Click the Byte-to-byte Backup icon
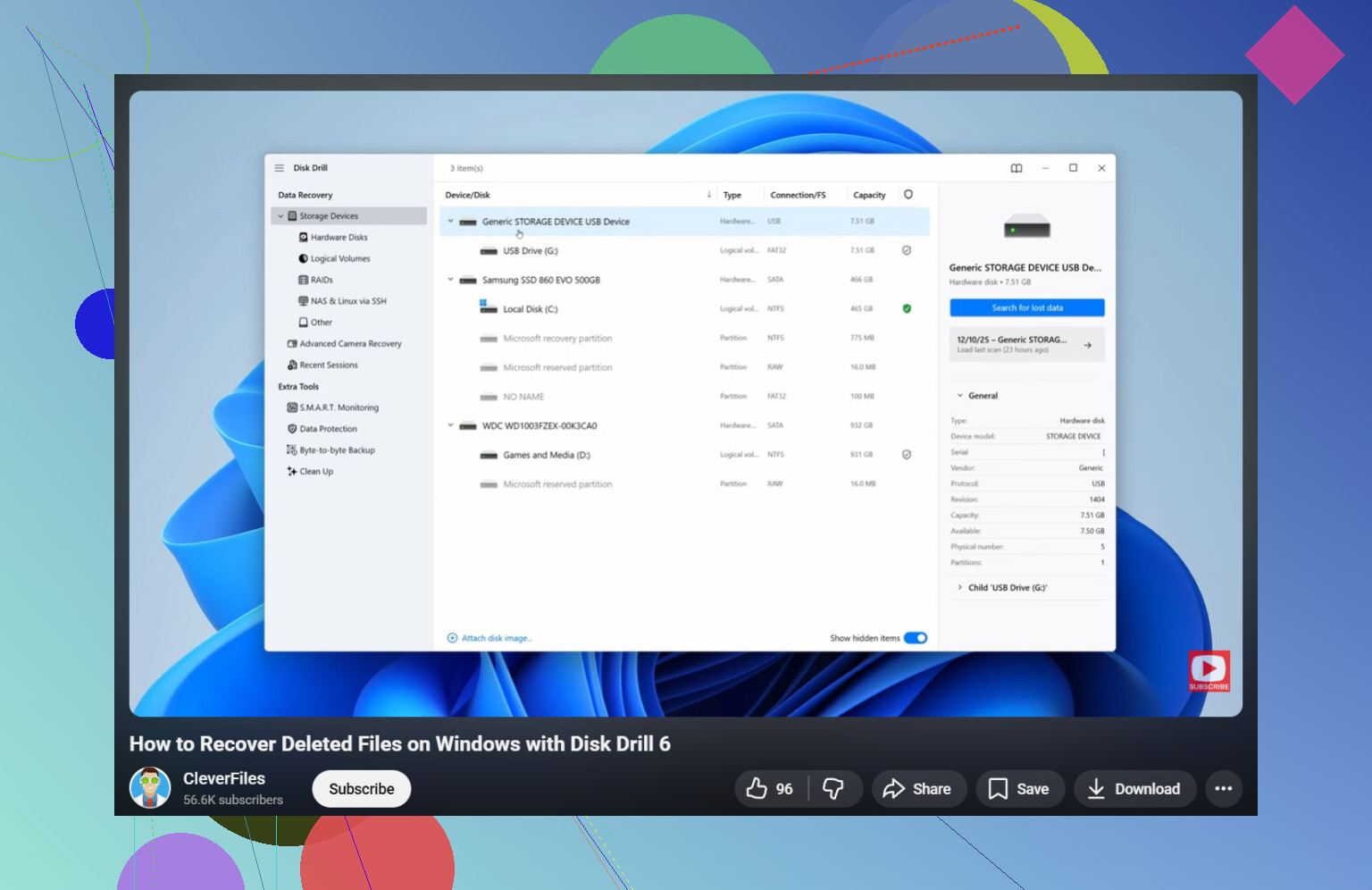Viewport: 1372px width, 890px height. point(292,450)
